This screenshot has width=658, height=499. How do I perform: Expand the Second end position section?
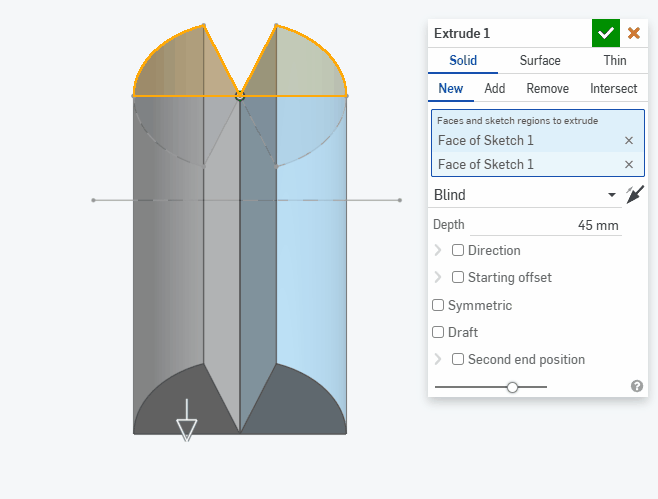(x=438, y=359)
